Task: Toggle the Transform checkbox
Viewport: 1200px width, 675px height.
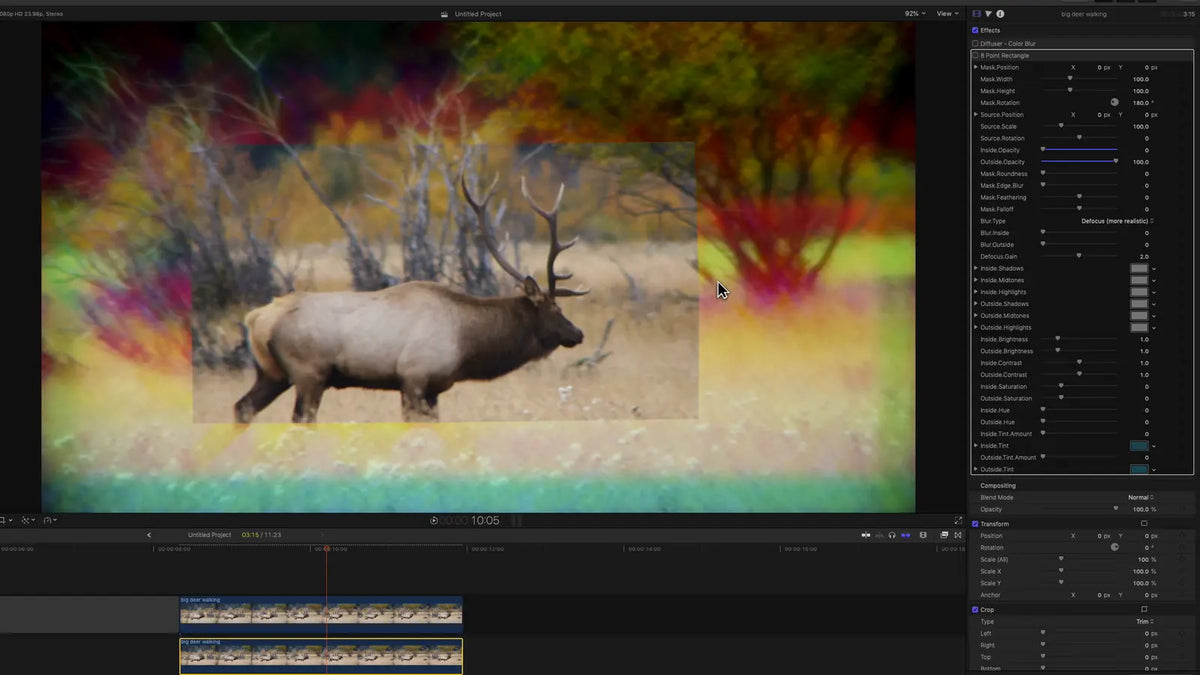Action: point(976,524)
